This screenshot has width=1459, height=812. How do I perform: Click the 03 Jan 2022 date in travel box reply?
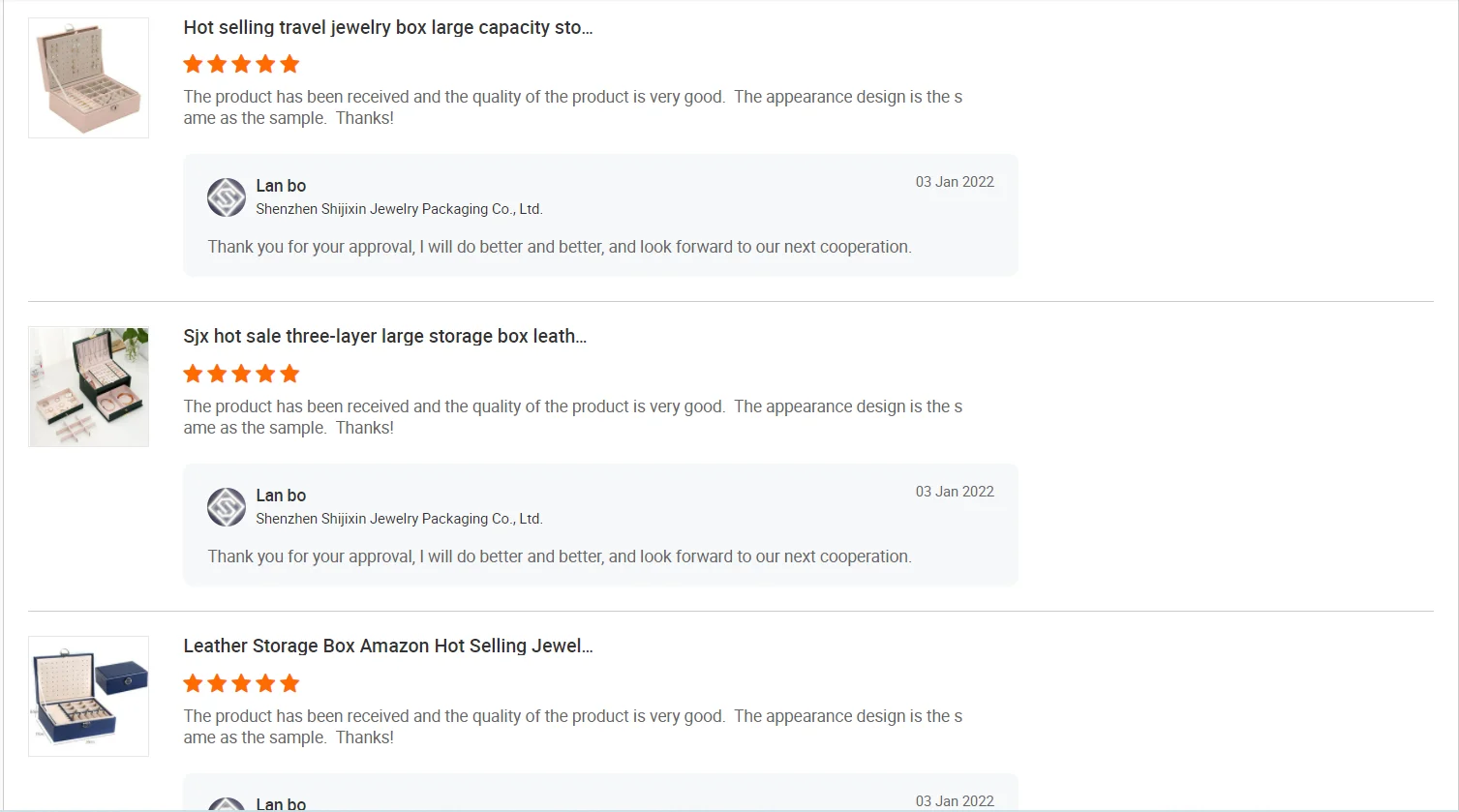click(x=955, y=182)
